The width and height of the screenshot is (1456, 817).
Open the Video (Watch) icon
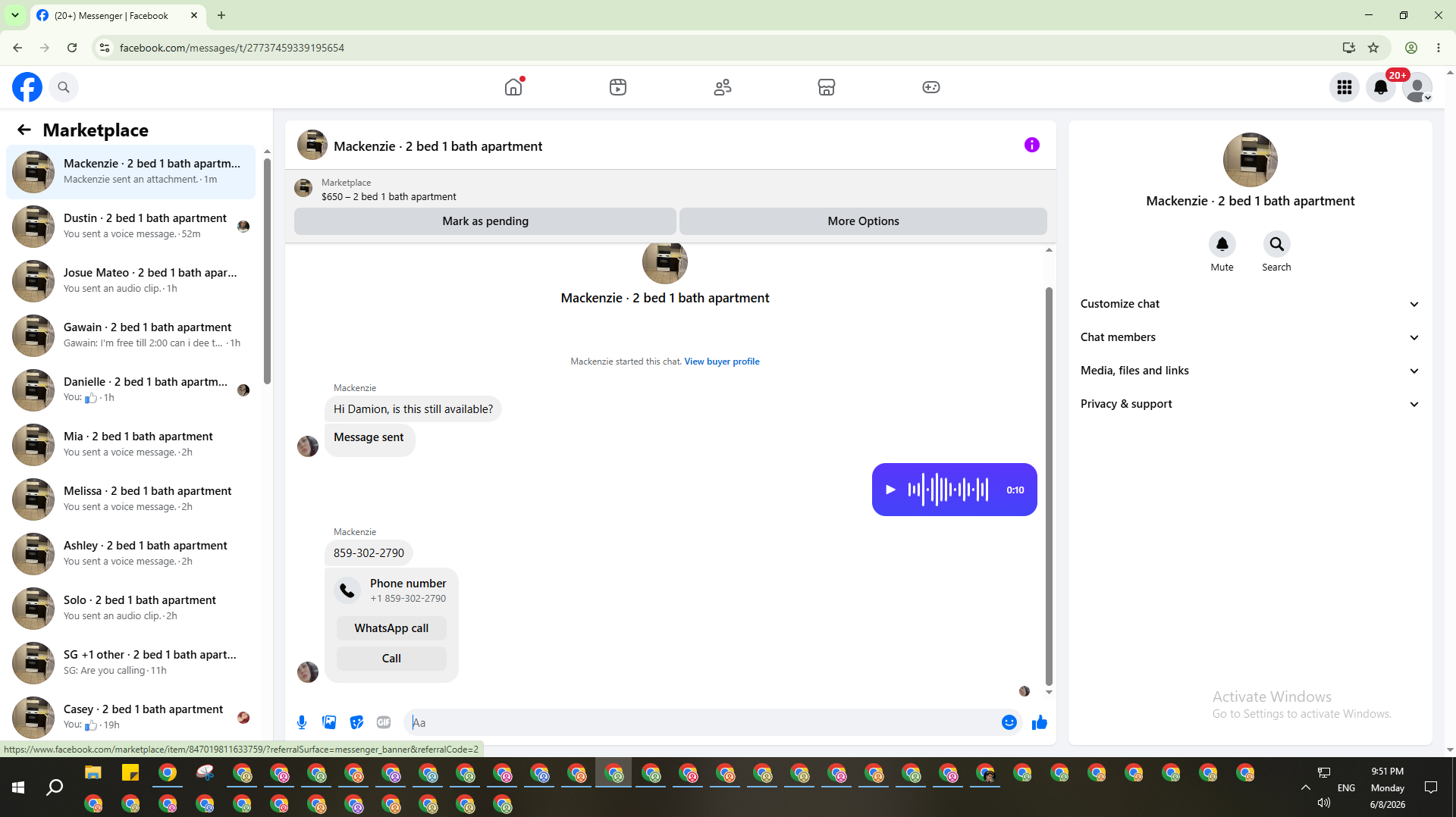pyautogui.click(x=618, y=87)
